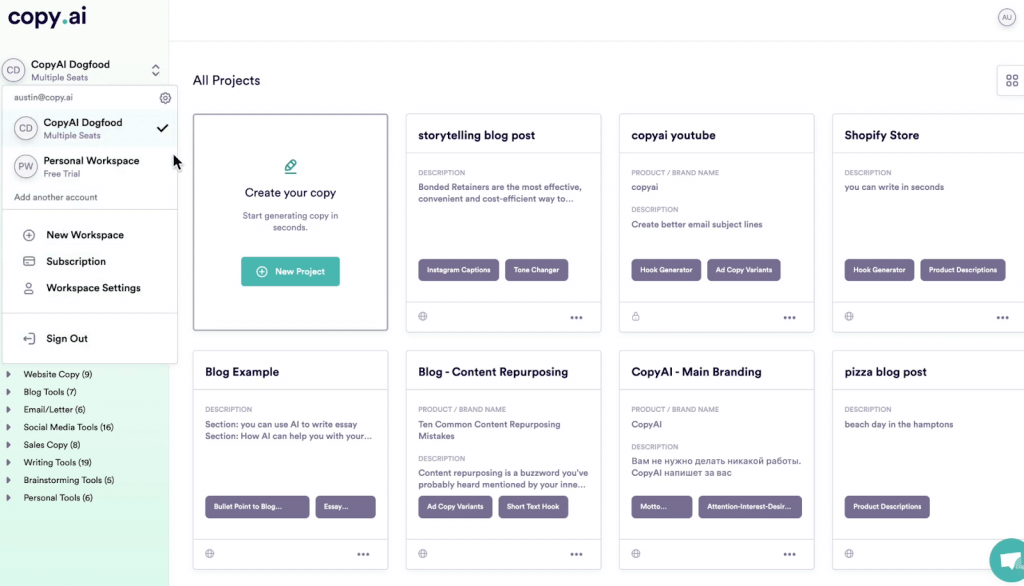Click Product Descriptions tag on Shopify Store
Viewport: 1024px width, 586px height.
pos(963,270)
